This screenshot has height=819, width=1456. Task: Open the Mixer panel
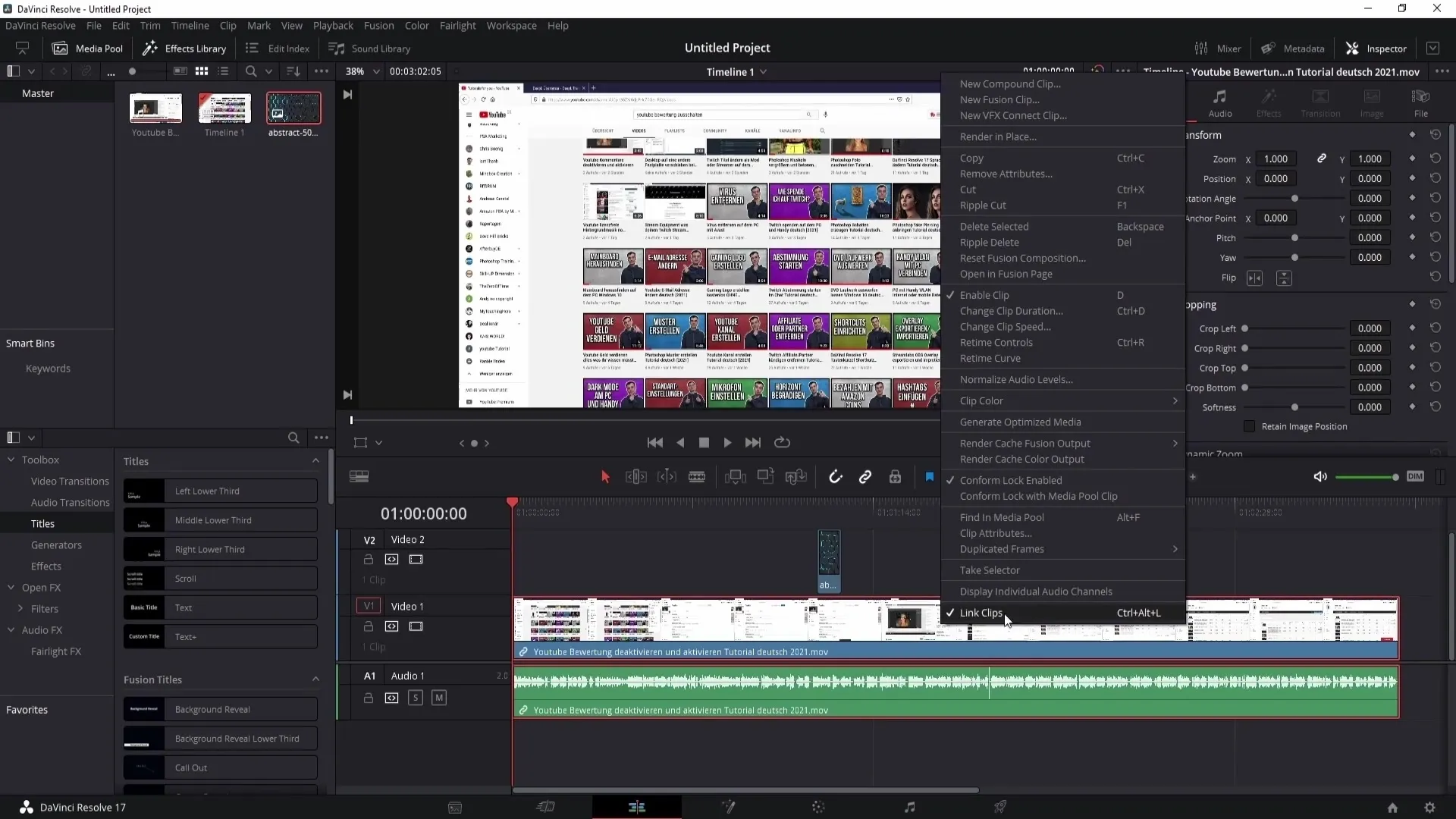click(1218, 49)
